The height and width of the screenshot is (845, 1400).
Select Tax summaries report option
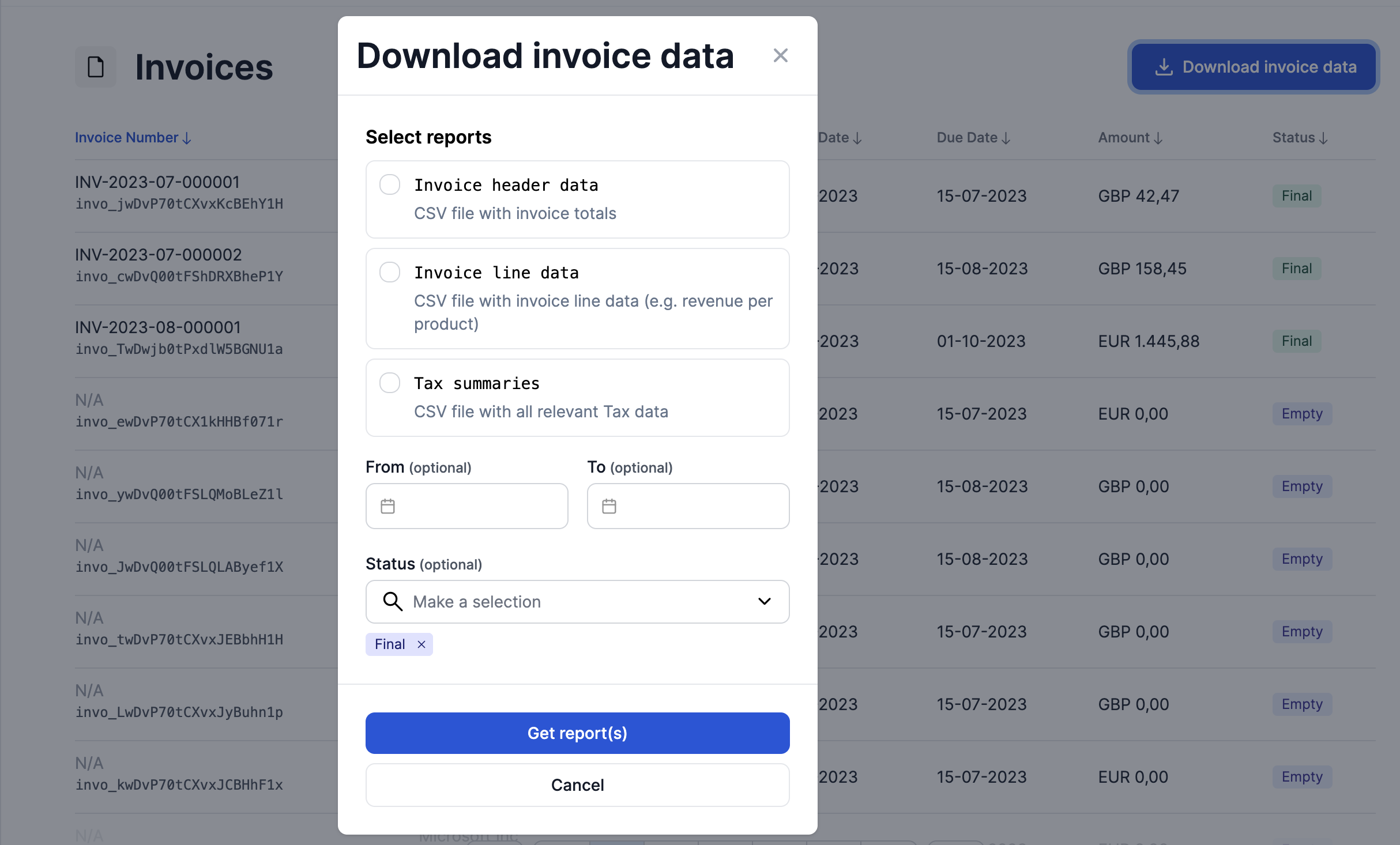pyautogui.click(x=390, y=383)
